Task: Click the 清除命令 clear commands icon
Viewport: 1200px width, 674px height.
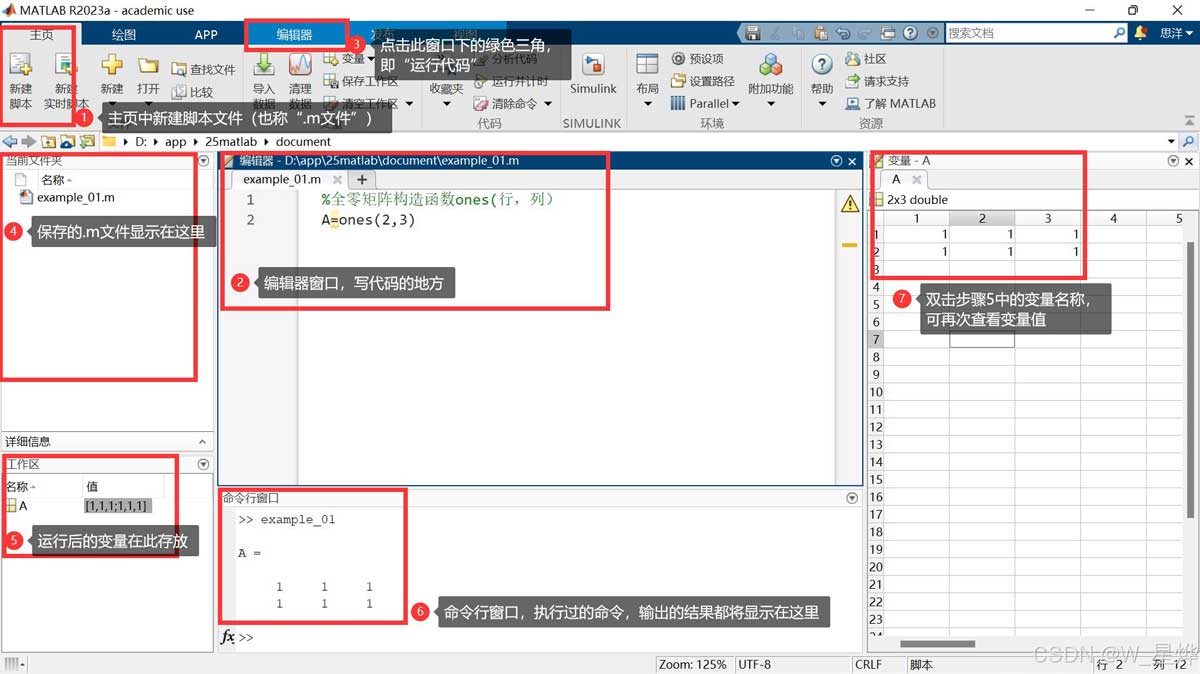Action: [481, 103]
